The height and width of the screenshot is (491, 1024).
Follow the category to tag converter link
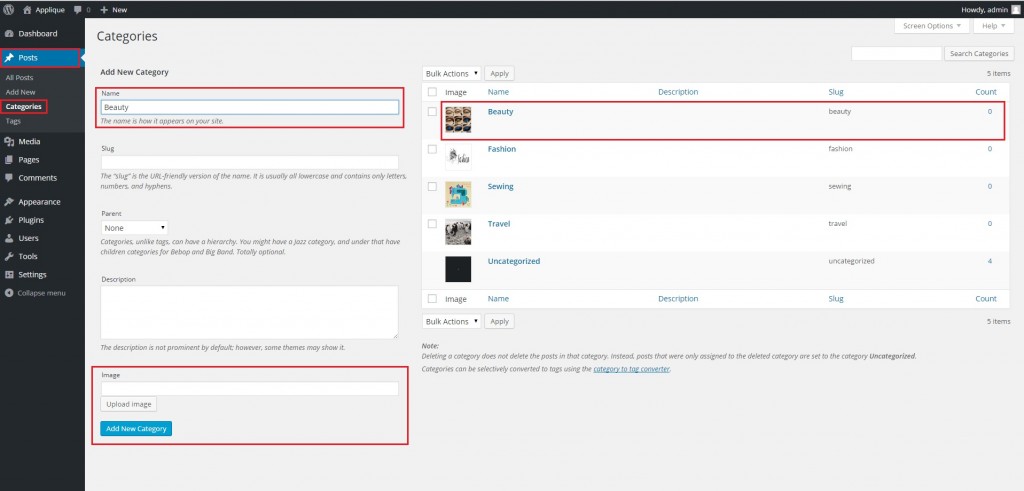coord(631,369)
